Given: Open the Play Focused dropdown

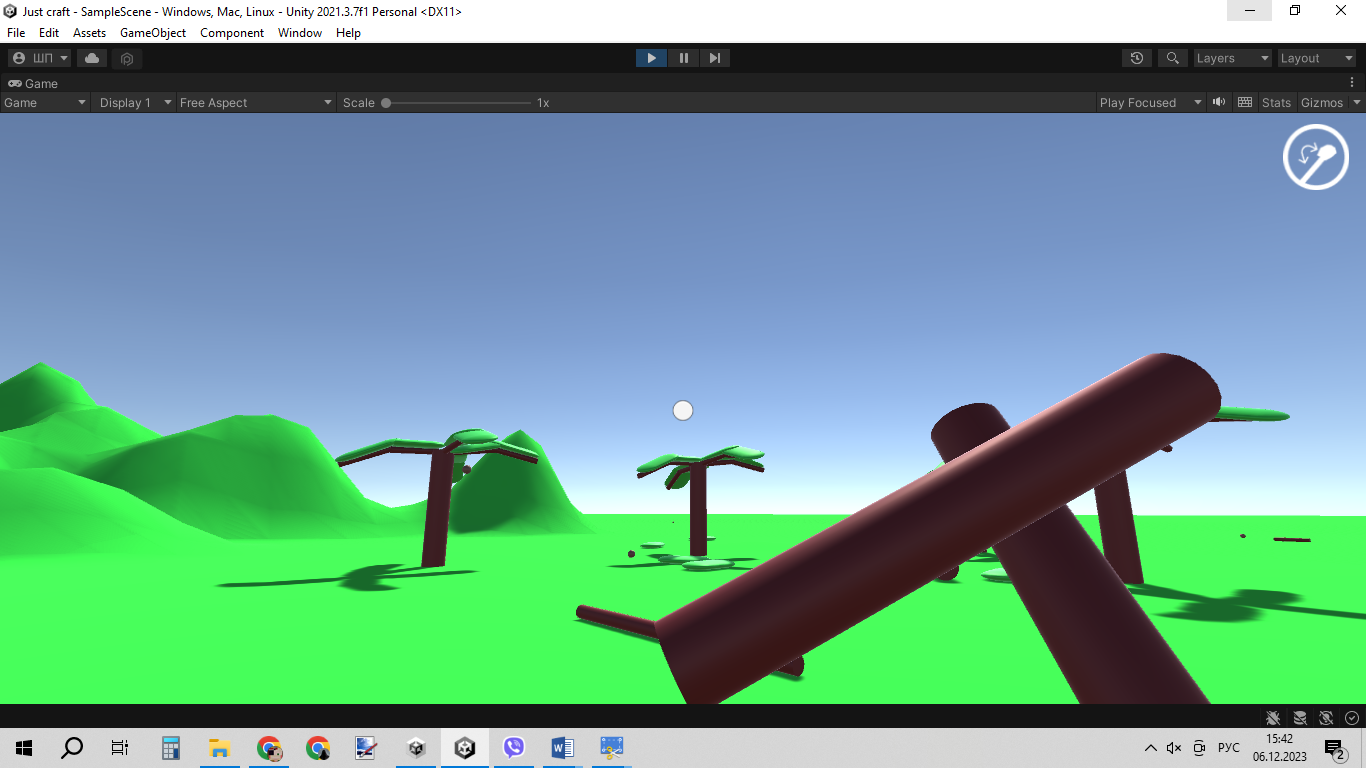Looking at the screenshot, I should coord(1150,102).
